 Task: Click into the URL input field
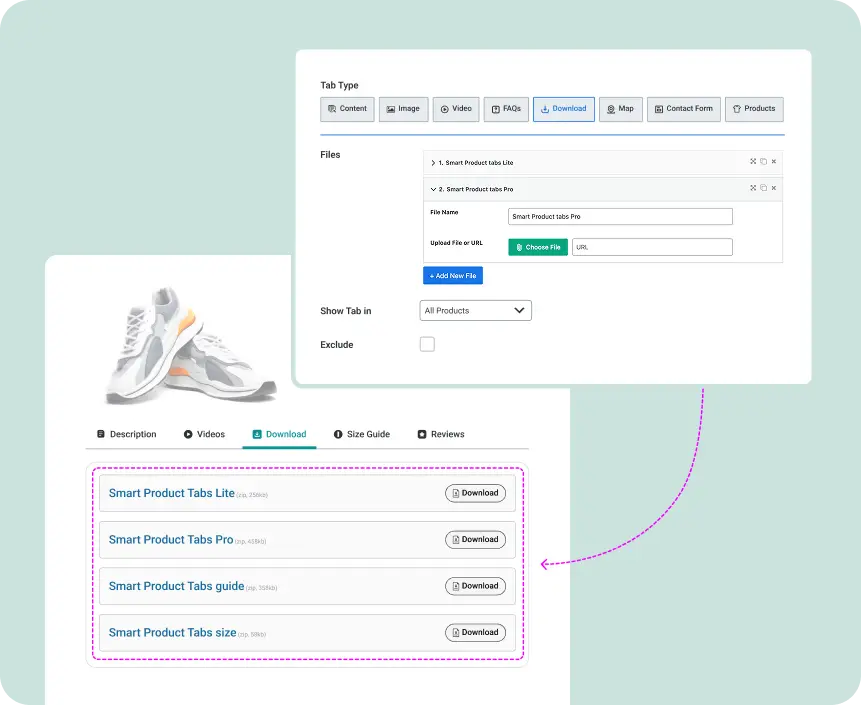[652, 247]
